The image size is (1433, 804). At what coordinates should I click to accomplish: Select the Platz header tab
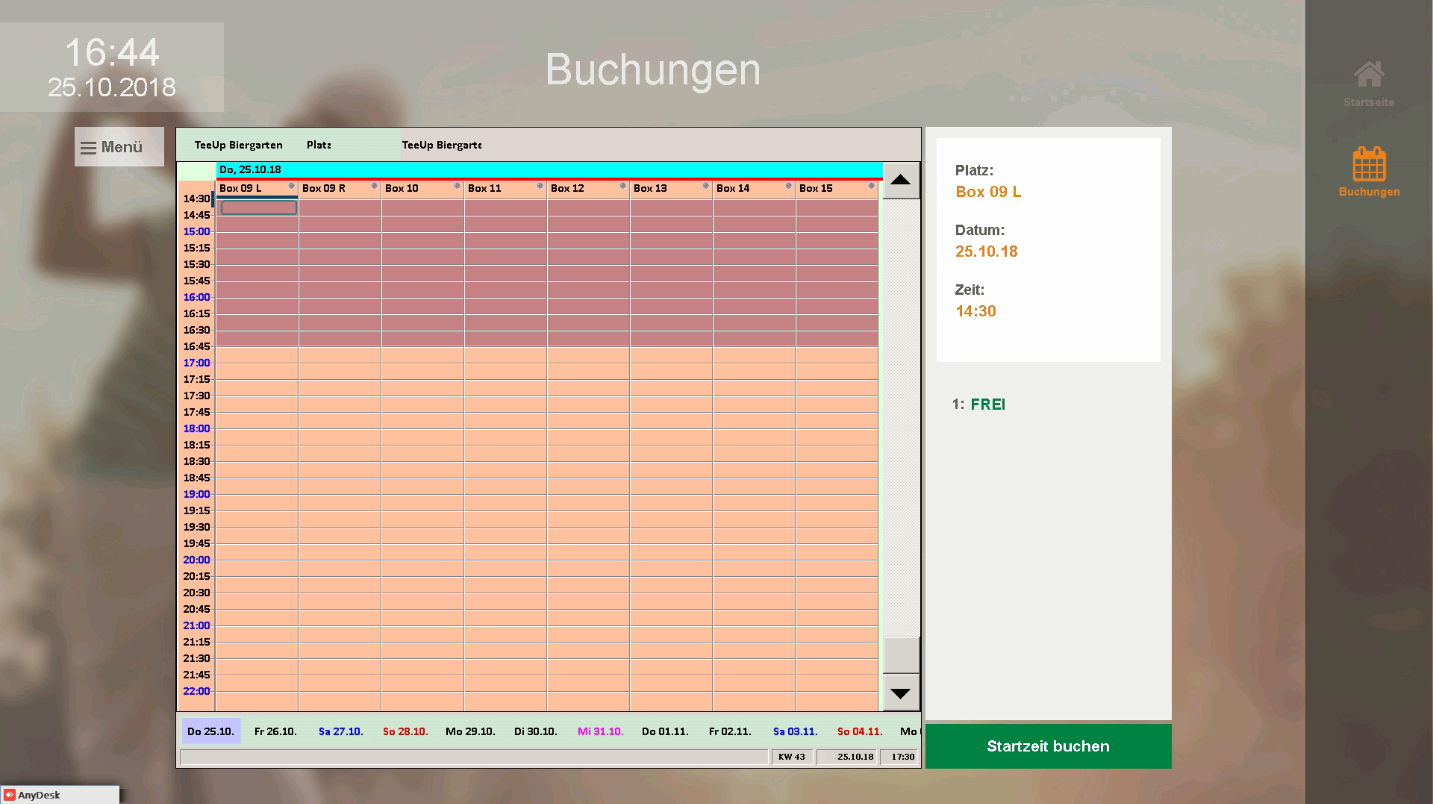(x=319, y=145)
